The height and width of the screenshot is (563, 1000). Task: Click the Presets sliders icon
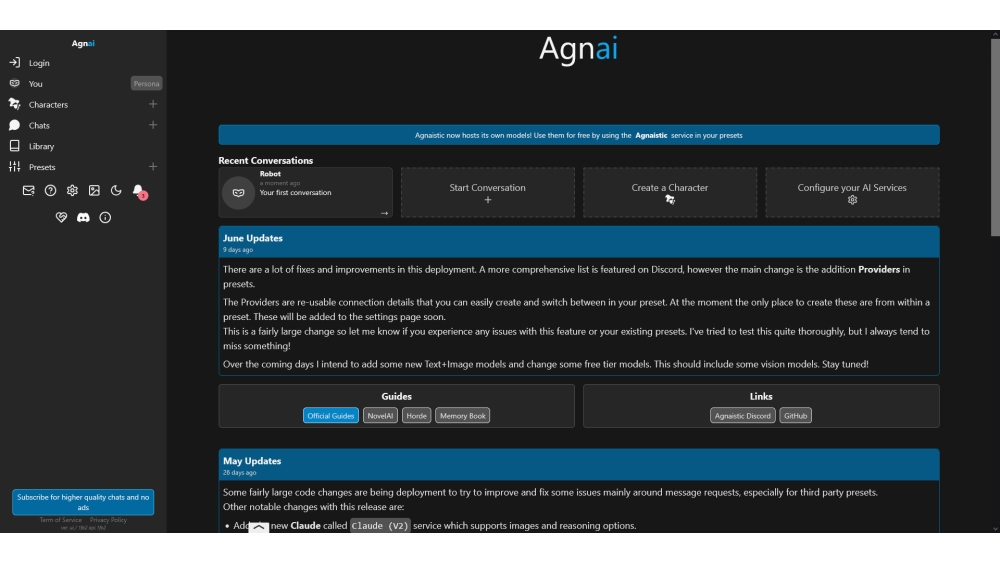(15, 166)
